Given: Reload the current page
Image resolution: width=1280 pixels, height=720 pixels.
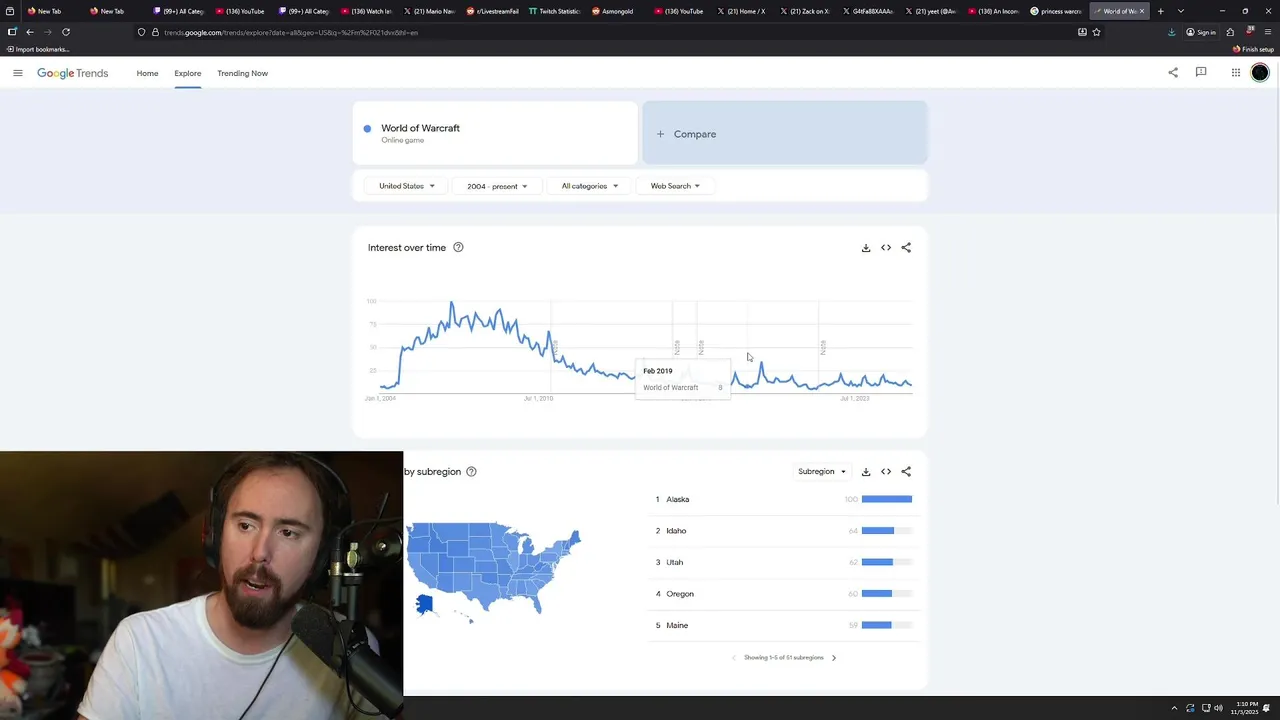Looking at the screenshot, I should [66, 32].
